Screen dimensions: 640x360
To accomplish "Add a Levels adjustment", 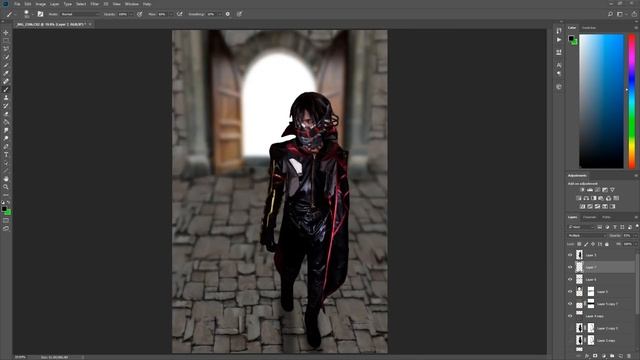I will pos(590,190).
